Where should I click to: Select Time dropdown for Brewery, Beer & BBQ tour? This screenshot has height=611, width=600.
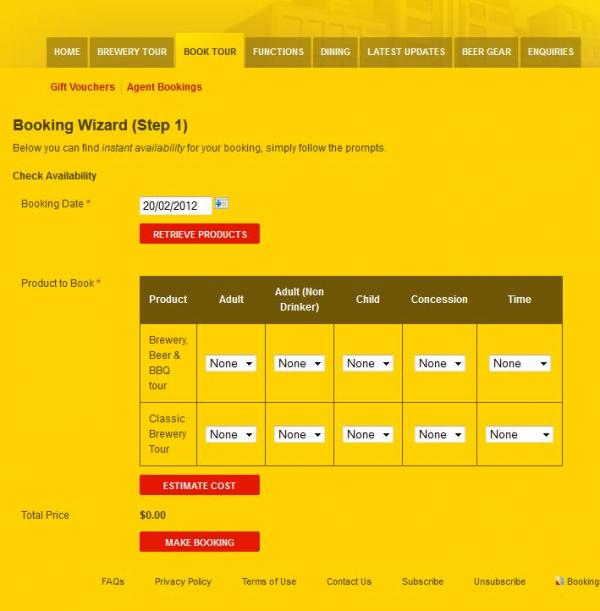[520, 364]
